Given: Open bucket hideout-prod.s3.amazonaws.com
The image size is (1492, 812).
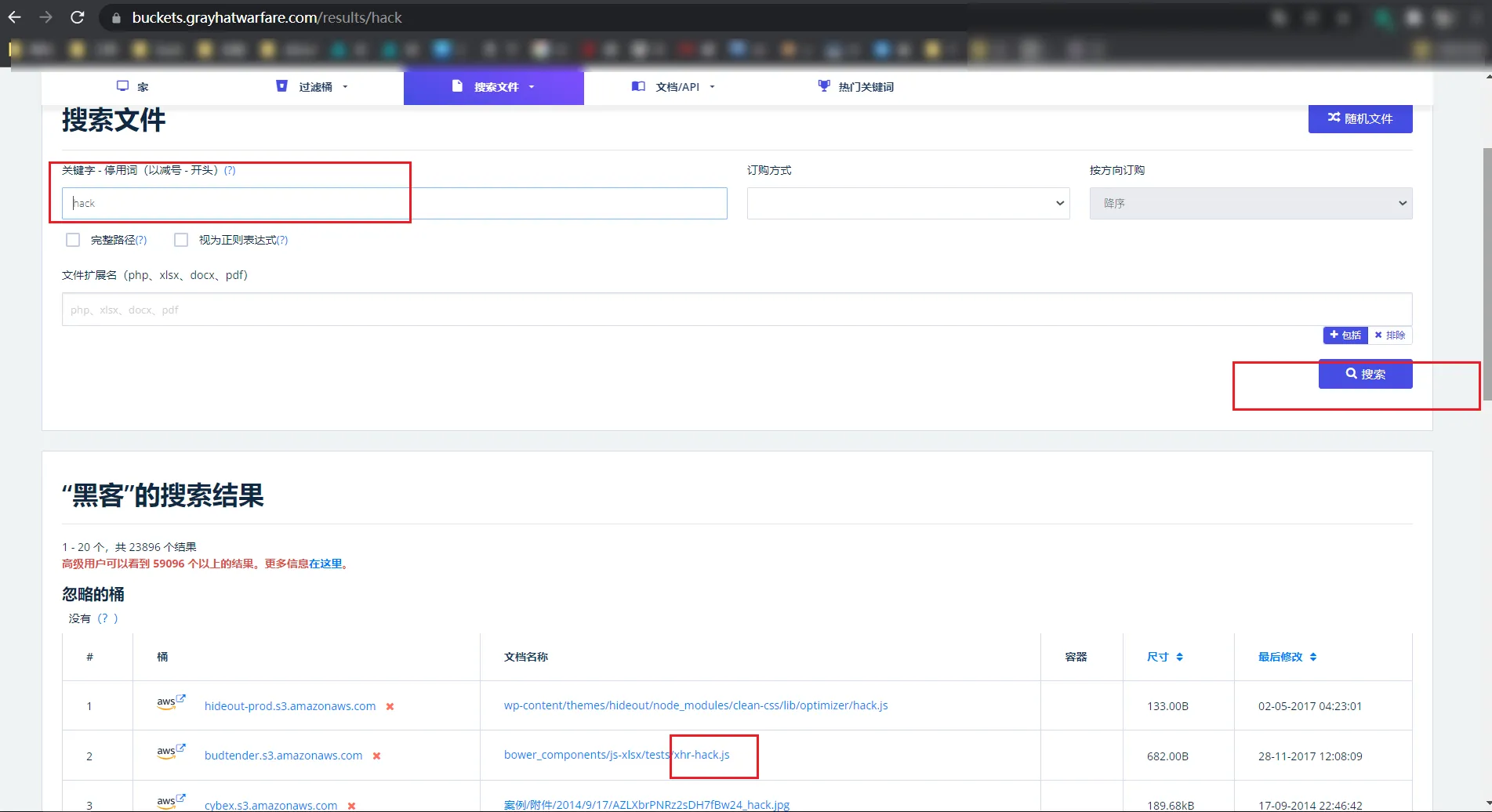Looking at the screenshot, I should point(290,706).
